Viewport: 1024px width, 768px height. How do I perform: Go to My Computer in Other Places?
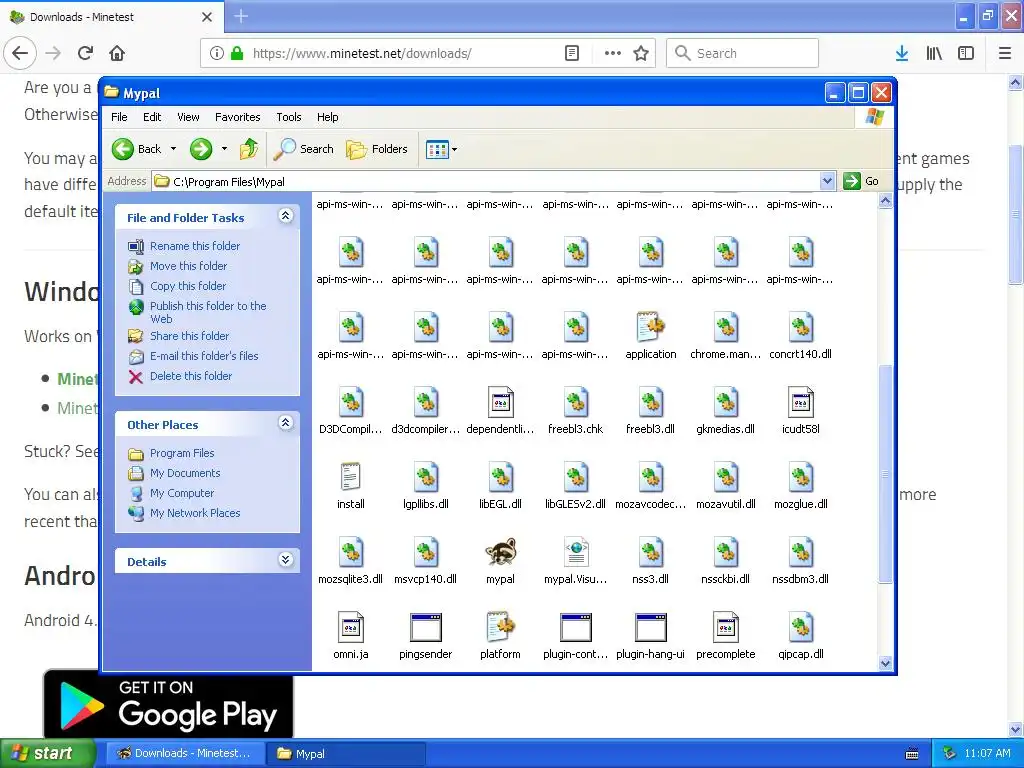tap(182, 492)
